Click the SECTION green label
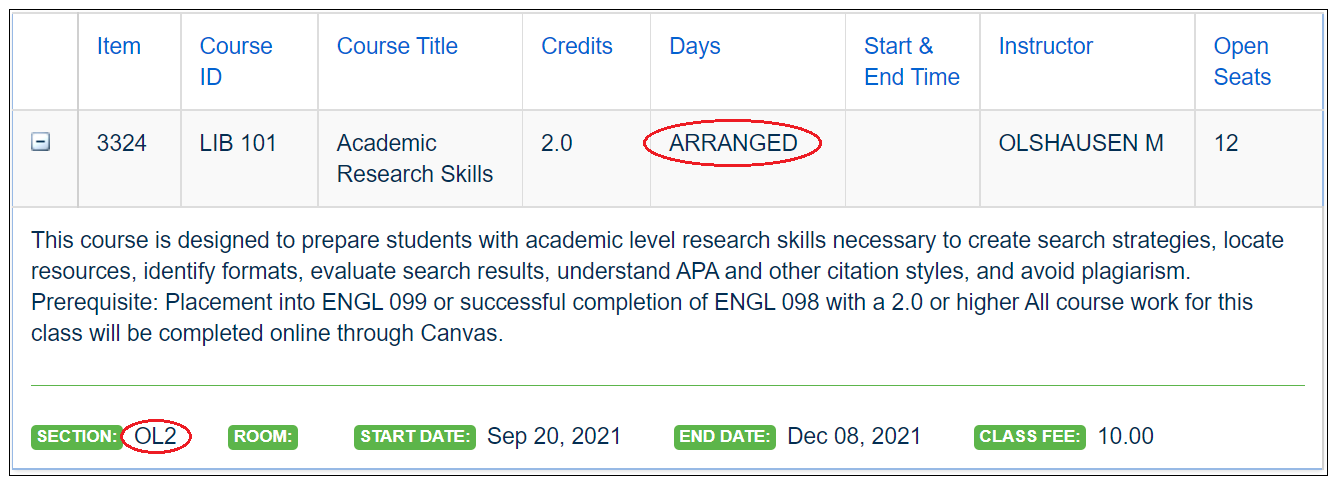Viewport: 1337px width, 486px height. click(x=76, y=437)
